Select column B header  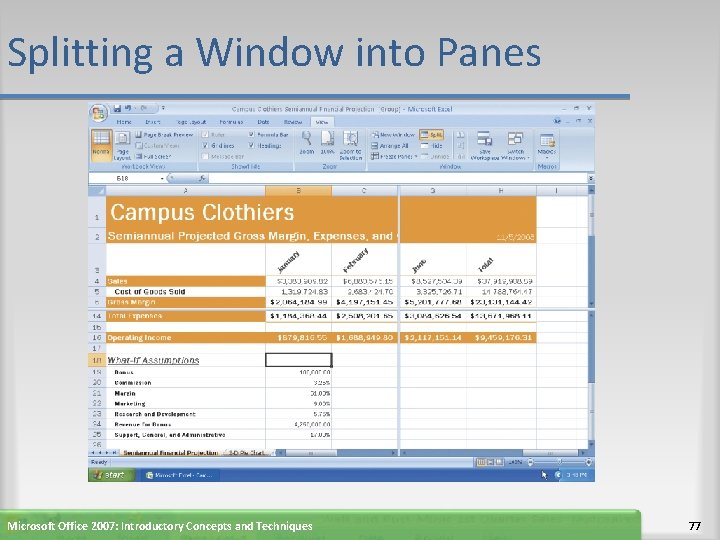[298, 190]
